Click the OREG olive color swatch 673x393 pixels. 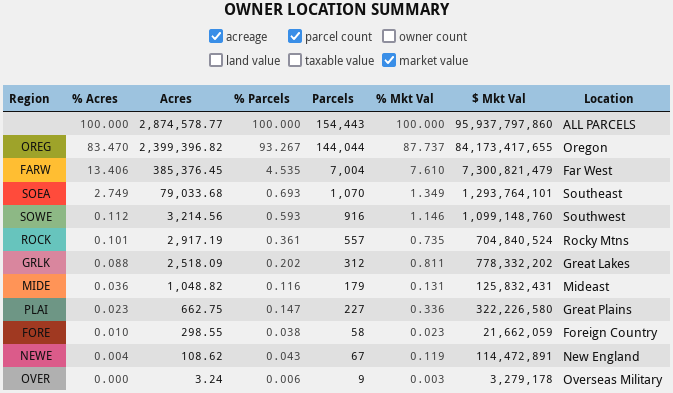pyautogui.click(x=35, y=147)
